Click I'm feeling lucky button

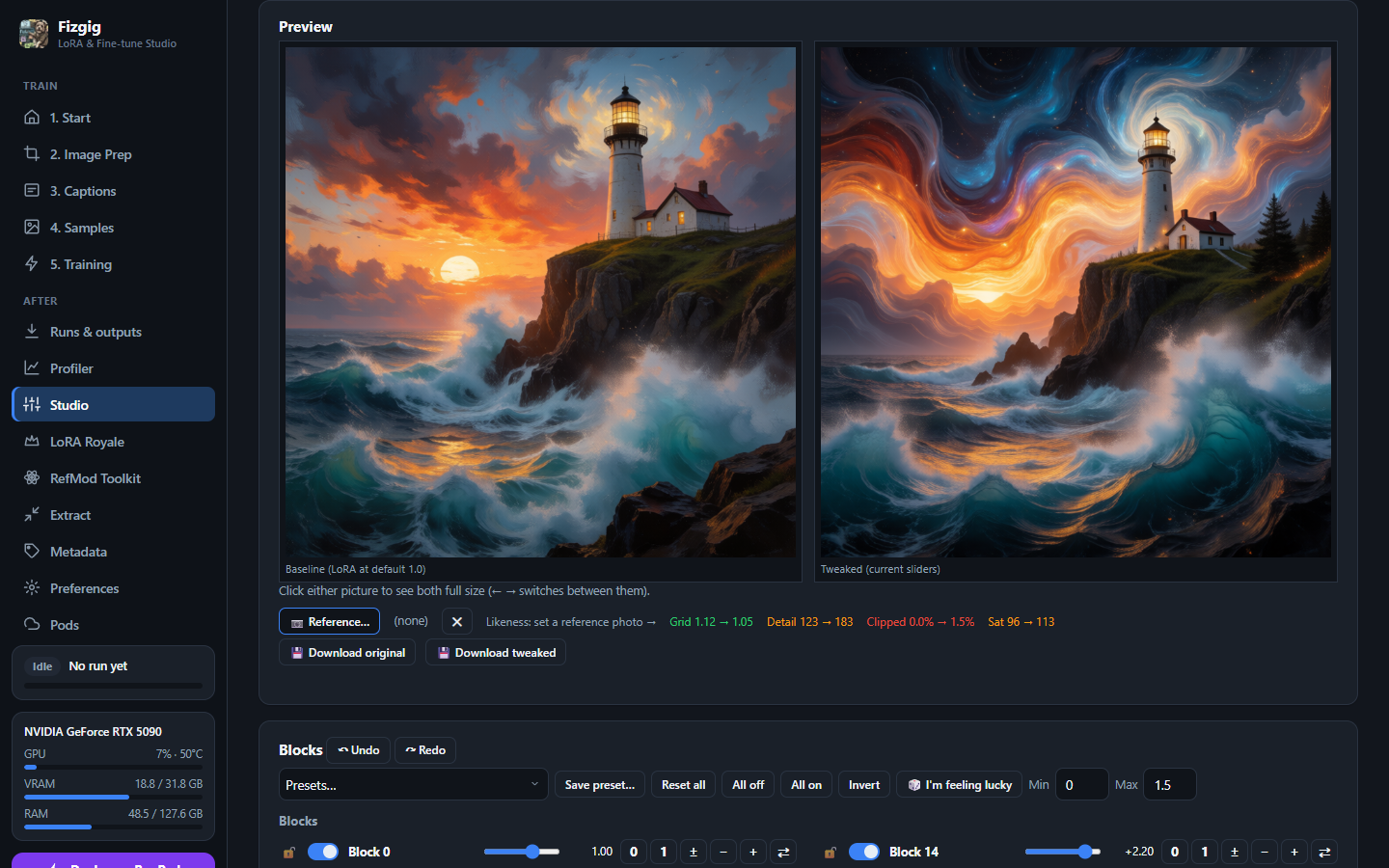(x=960, y=784)
